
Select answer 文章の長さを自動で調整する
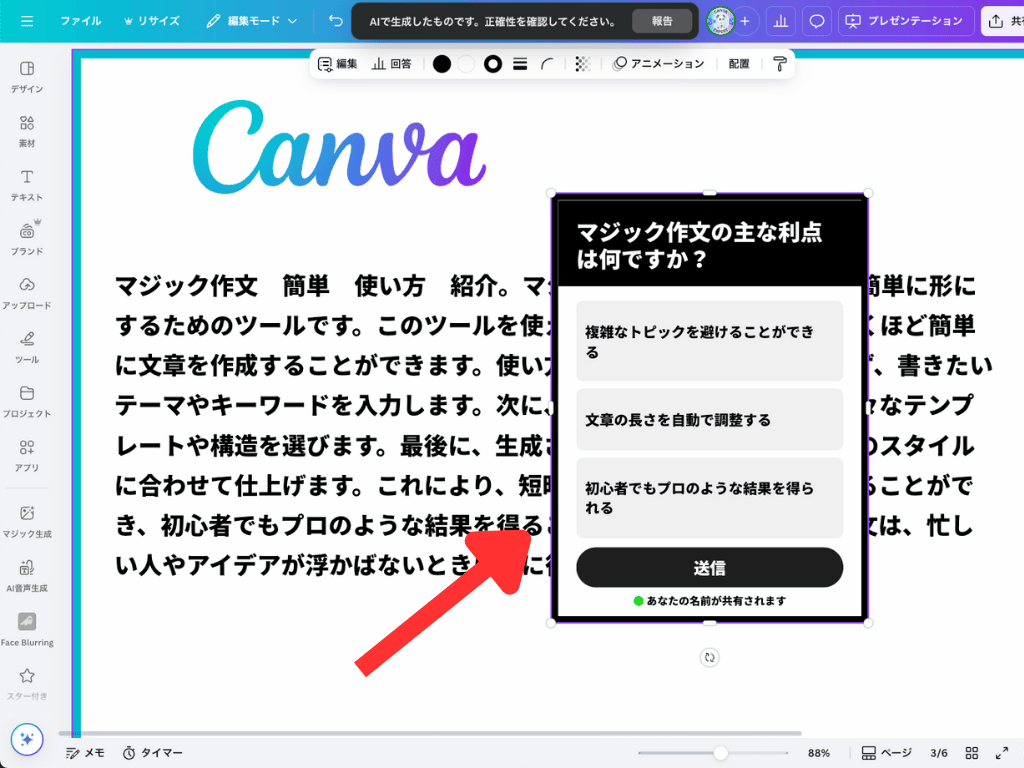coord(709,419)
